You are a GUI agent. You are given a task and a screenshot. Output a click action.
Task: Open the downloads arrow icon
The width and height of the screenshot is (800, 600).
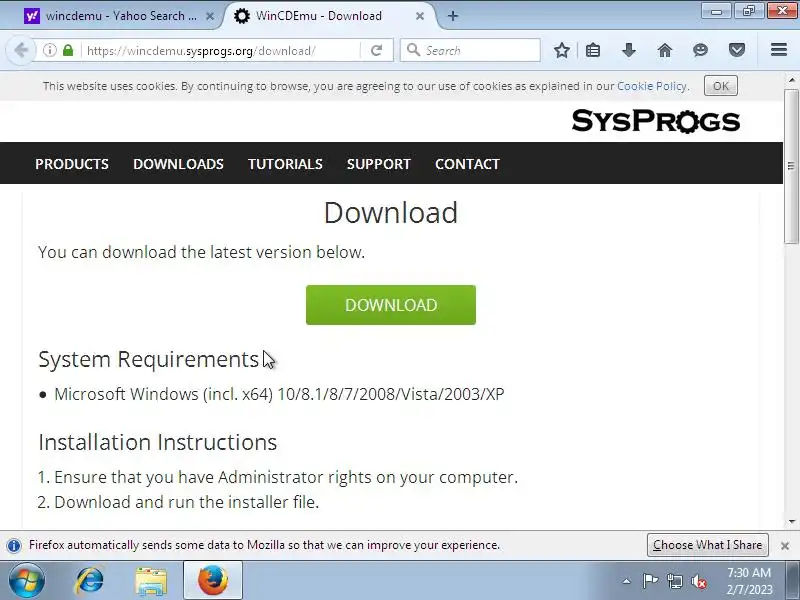point(629,51)
